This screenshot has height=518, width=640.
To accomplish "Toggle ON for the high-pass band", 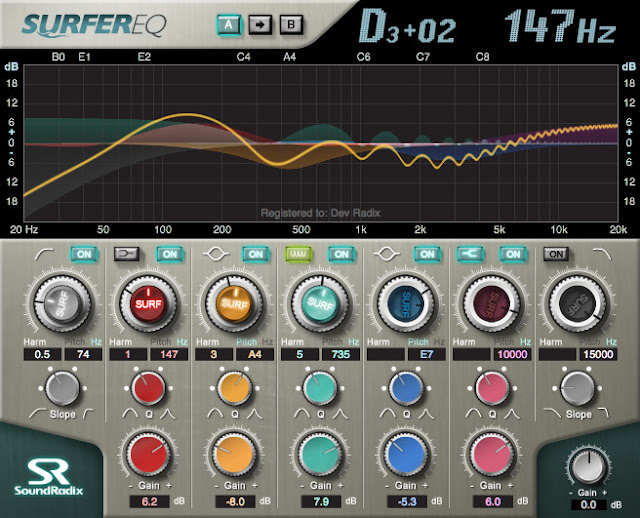I will pos(84,254).
